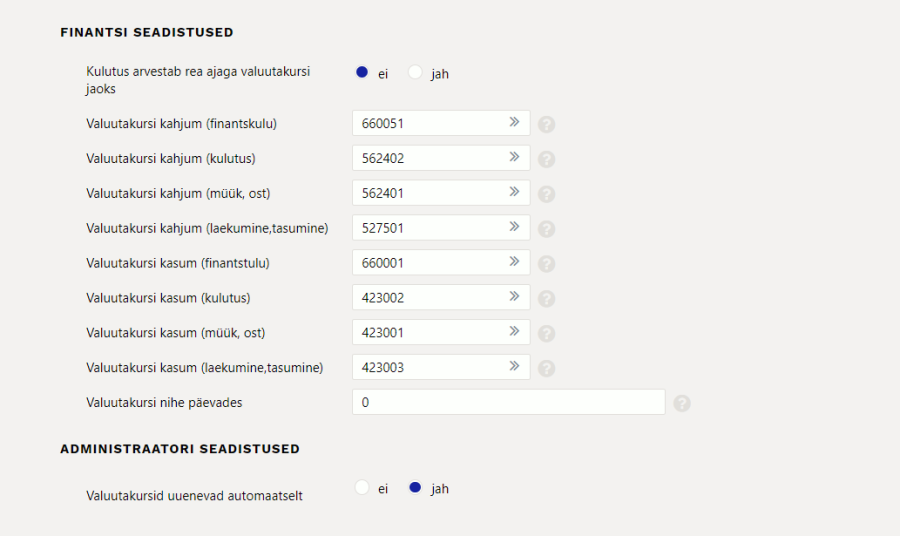
Task: Open account picker arrows for 423003 field
Action: 514,366
